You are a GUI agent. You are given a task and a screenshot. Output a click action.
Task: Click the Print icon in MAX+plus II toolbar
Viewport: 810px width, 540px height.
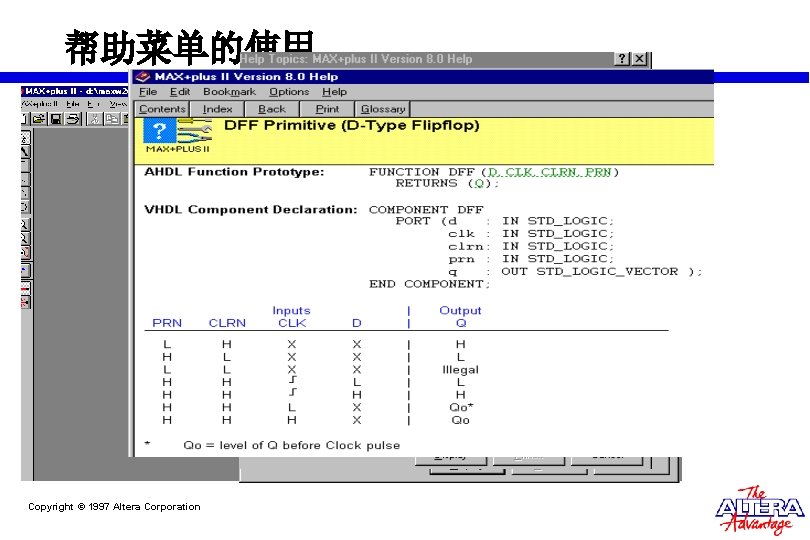coord(73,119)
